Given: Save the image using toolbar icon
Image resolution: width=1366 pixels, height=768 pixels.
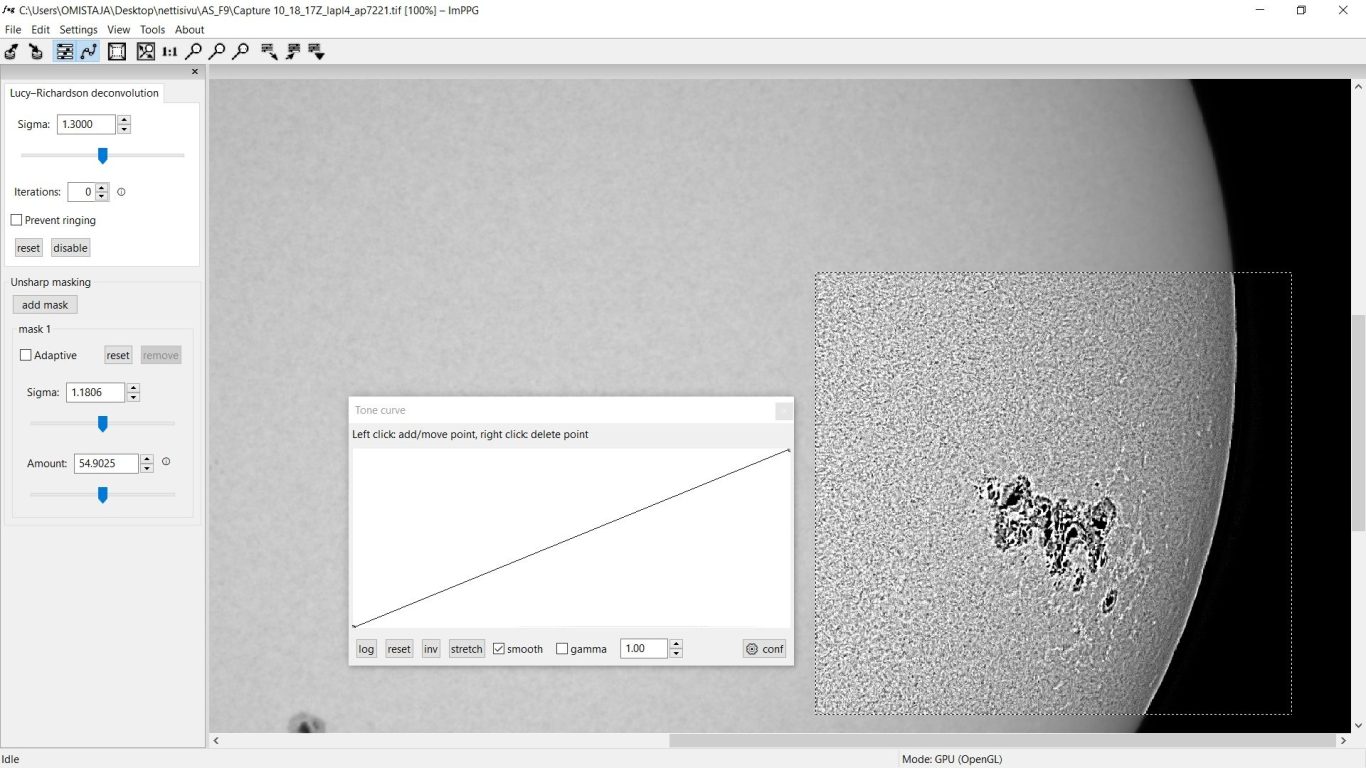Looking at the screenshot, I should coord(36,51).
